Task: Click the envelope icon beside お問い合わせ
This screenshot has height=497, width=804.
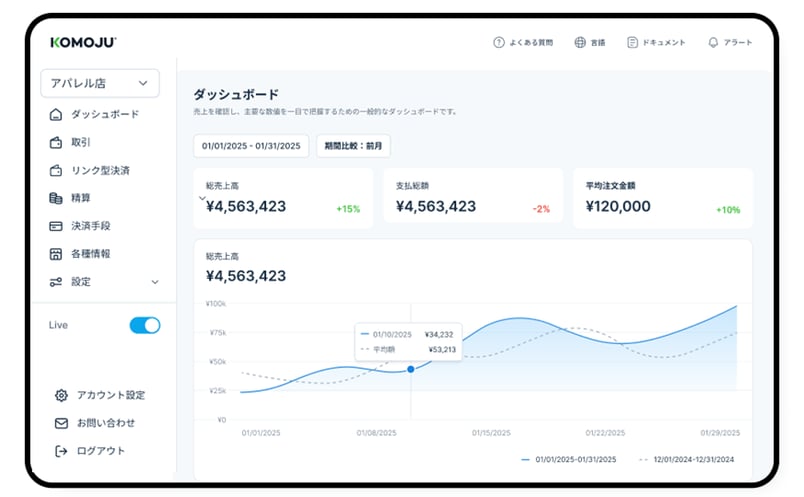Action: point(61,423)
